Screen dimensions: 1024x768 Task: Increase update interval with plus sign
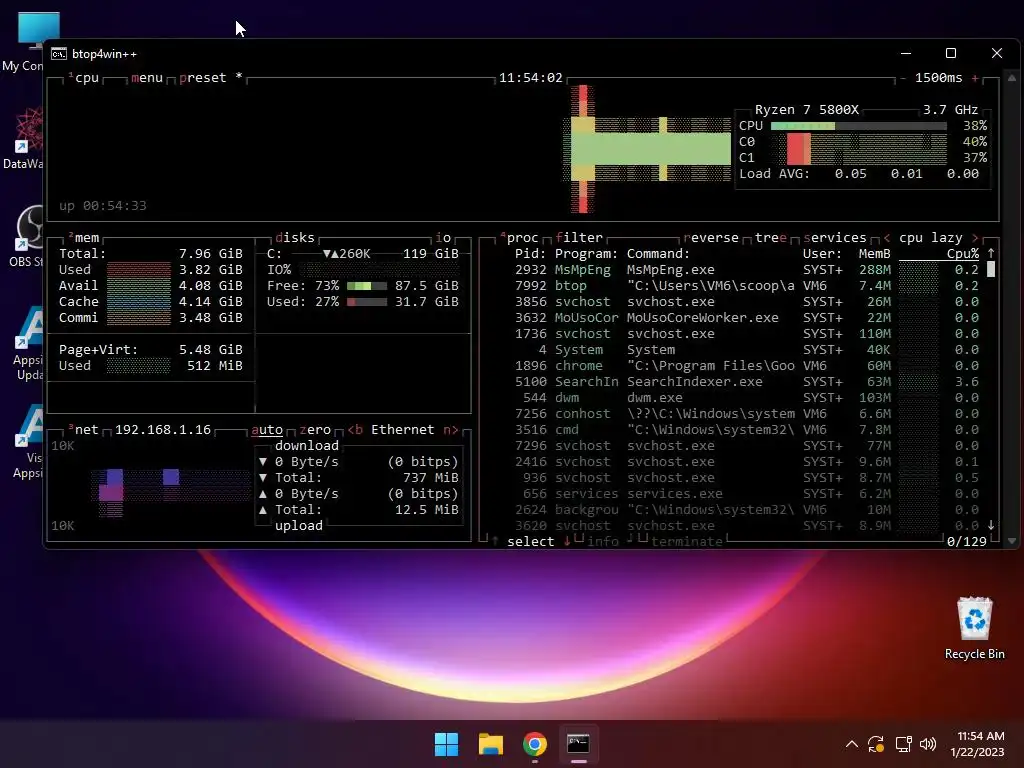pyautogui.click(x=975, y=78)
